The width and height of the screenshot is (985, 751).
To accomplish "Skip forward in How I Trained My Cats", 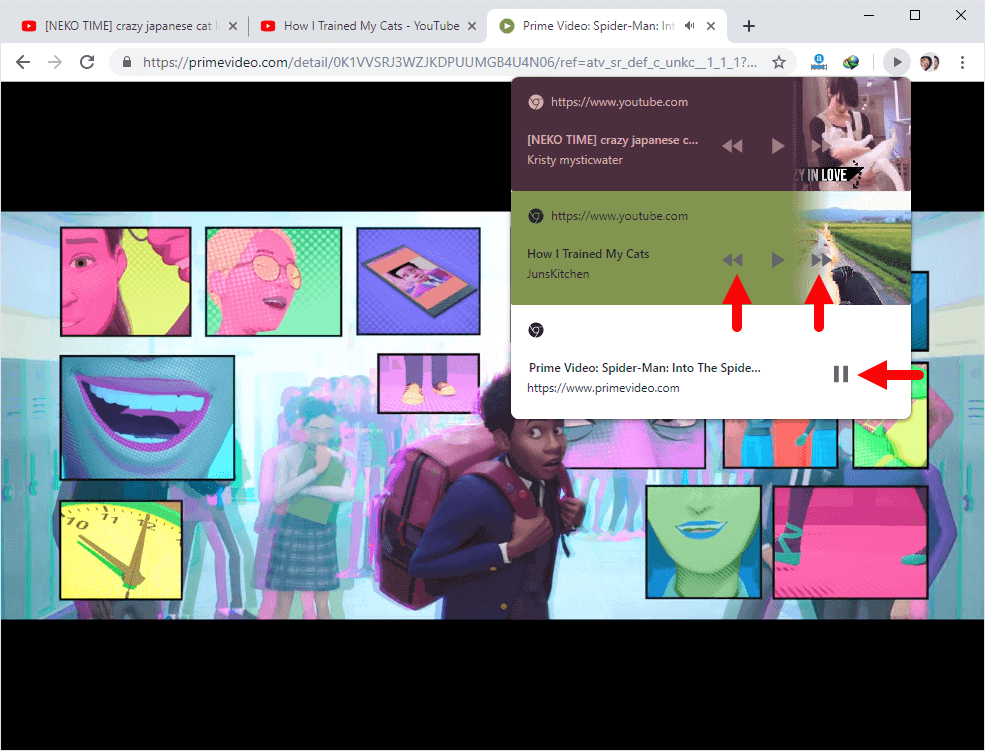I will click(820, 259).
